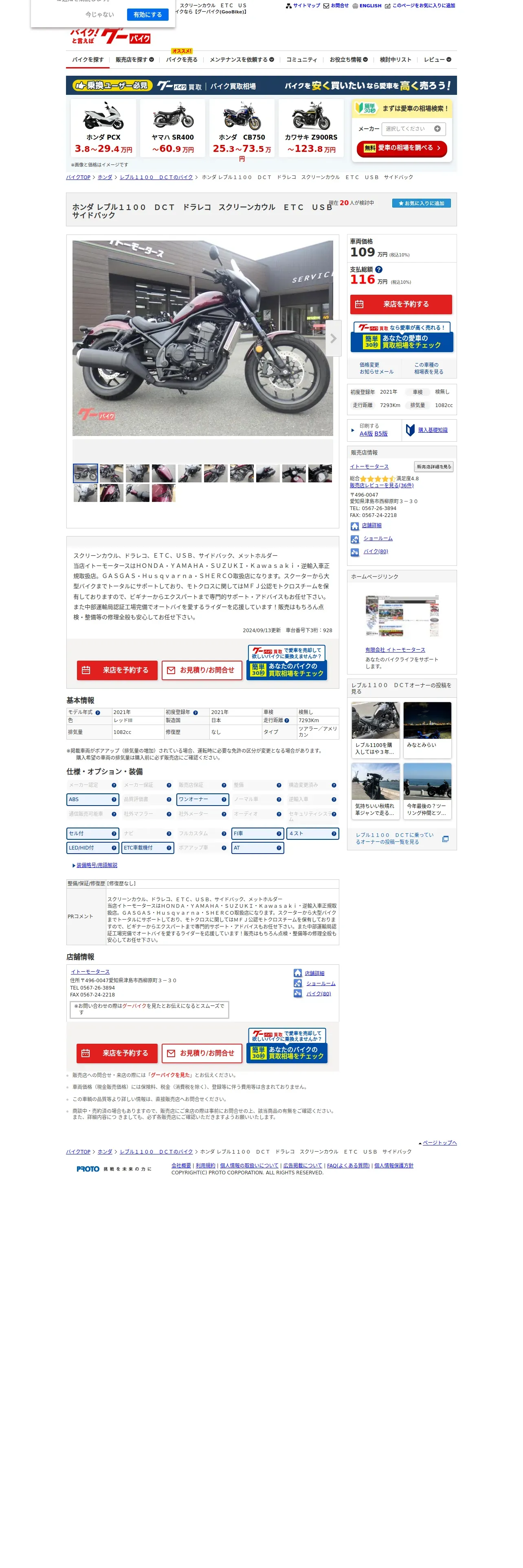Open help icon for セル付
This screenshot has width=523, height=1568.
tap(114, 833)
